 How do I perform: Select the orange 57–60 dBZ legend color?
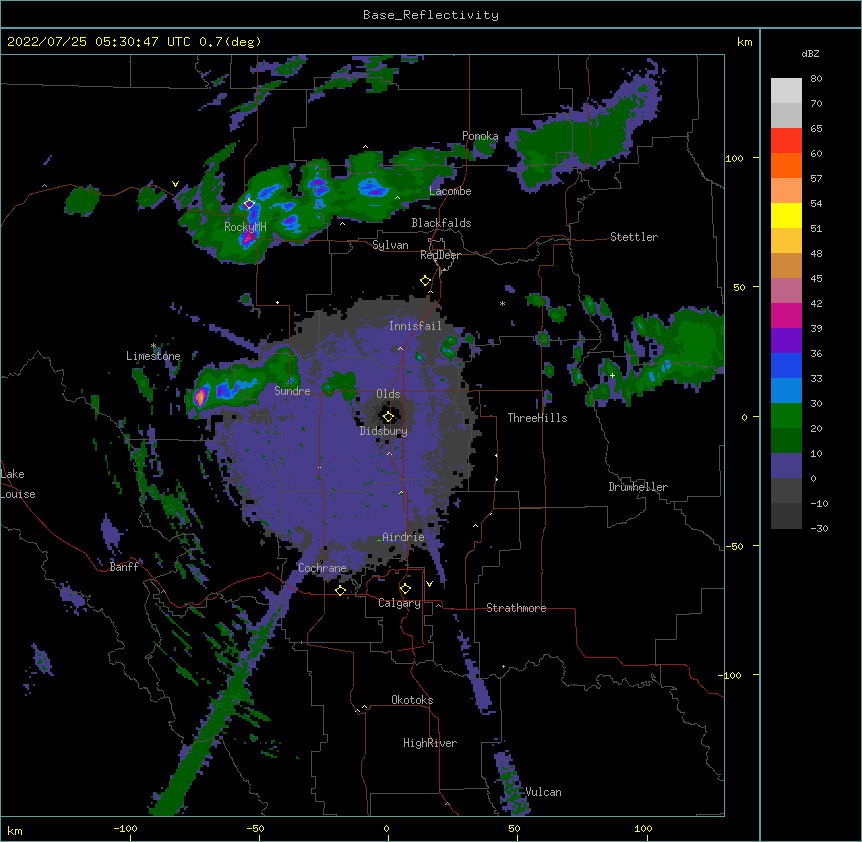[786, 165]
